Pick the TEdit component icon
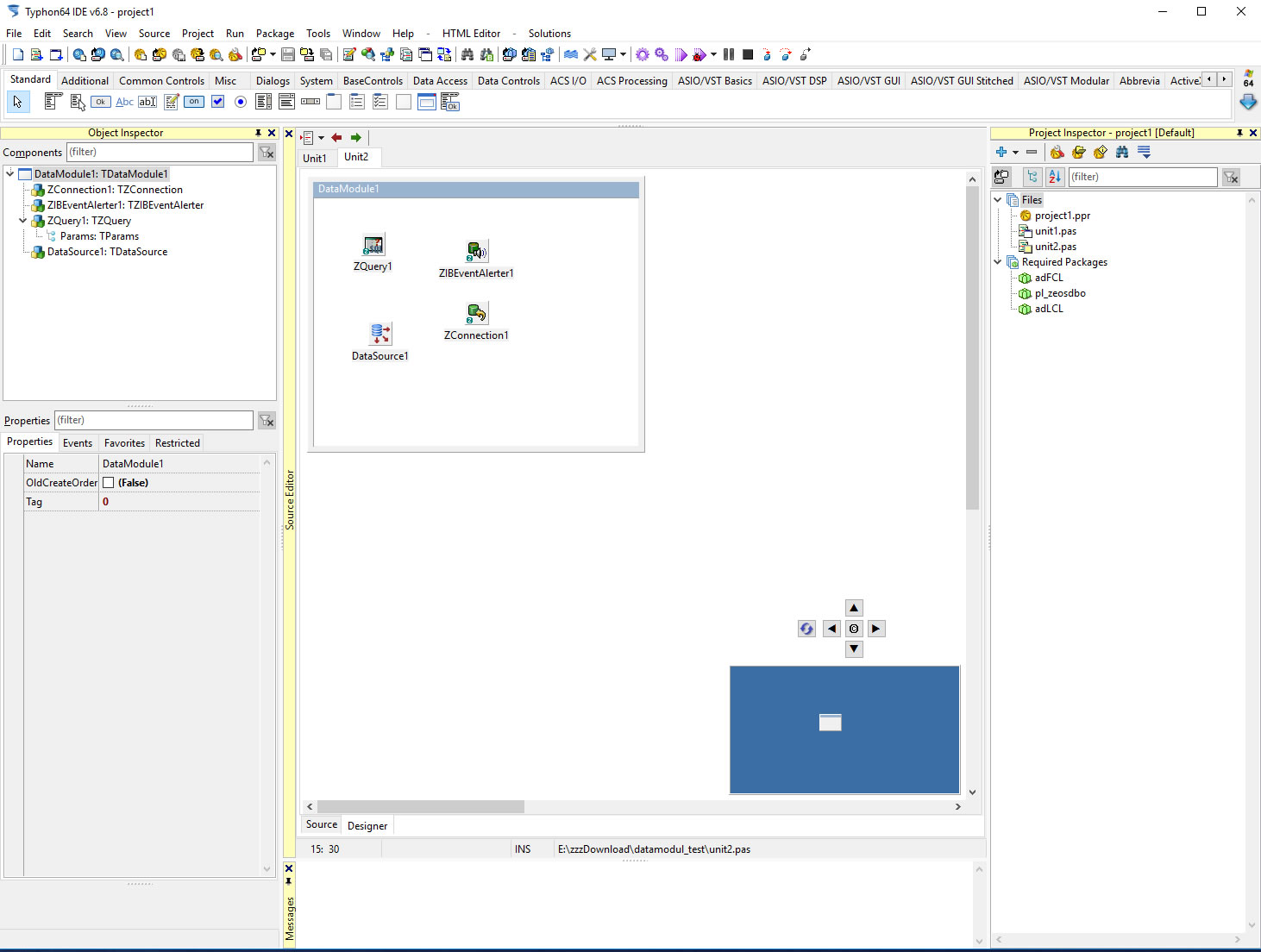Image resolution: width=1261 pixels, height=952 pixels. (x=147, y=102)
